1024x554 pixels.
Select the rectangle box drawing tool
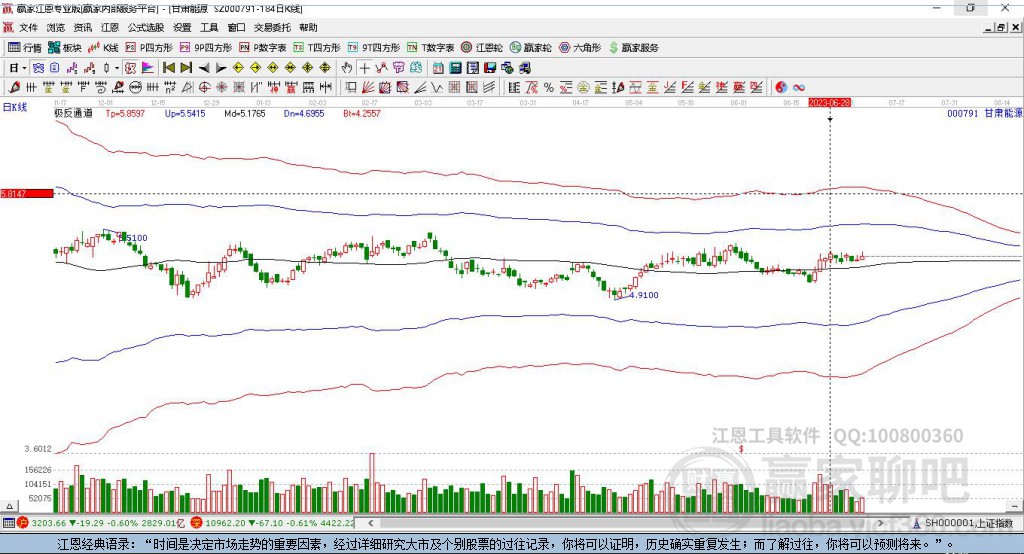coord(351,88)
